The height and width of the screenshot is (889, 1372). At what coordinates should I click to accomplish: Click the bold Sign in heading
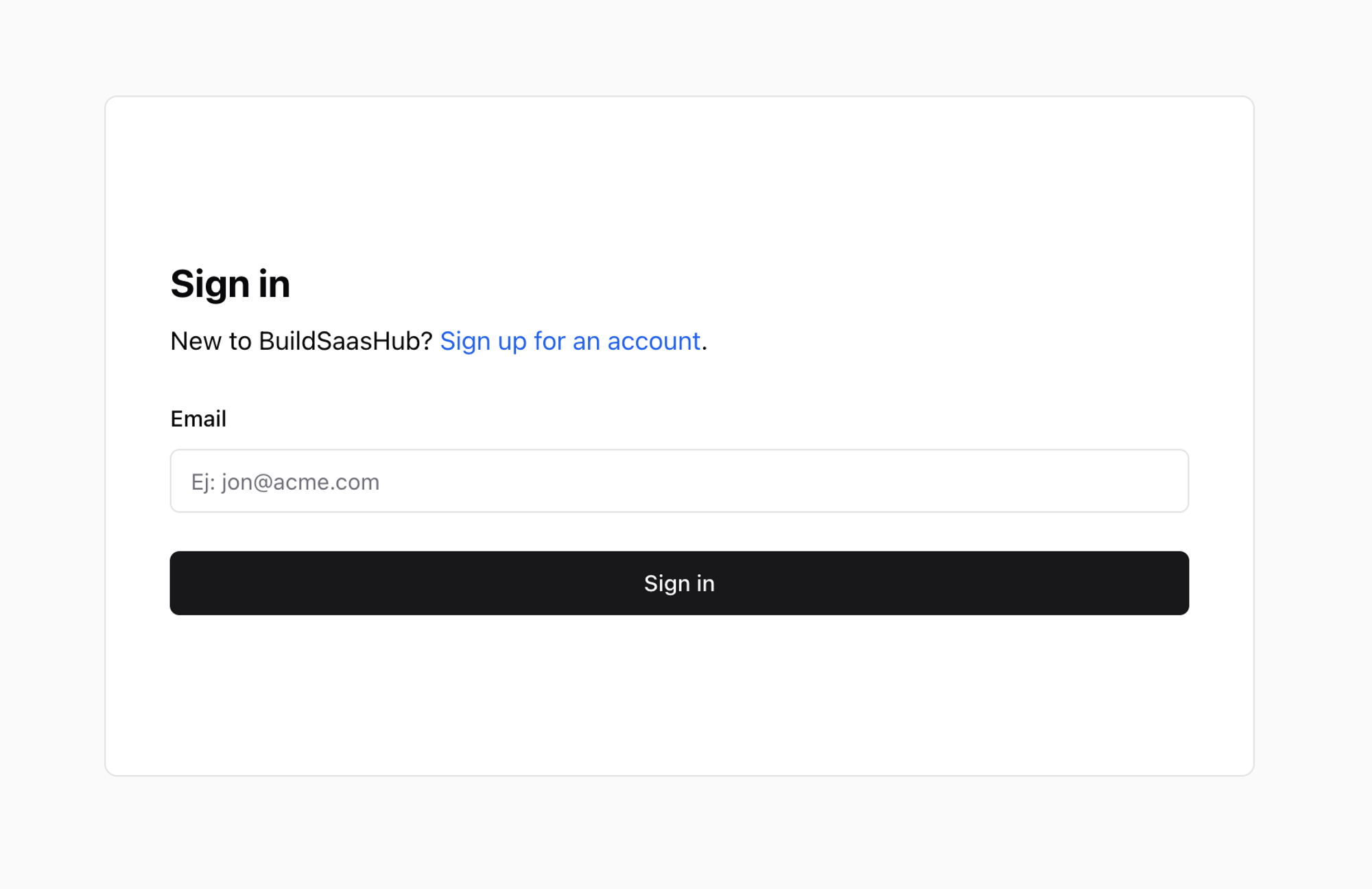tap(230, 284)
